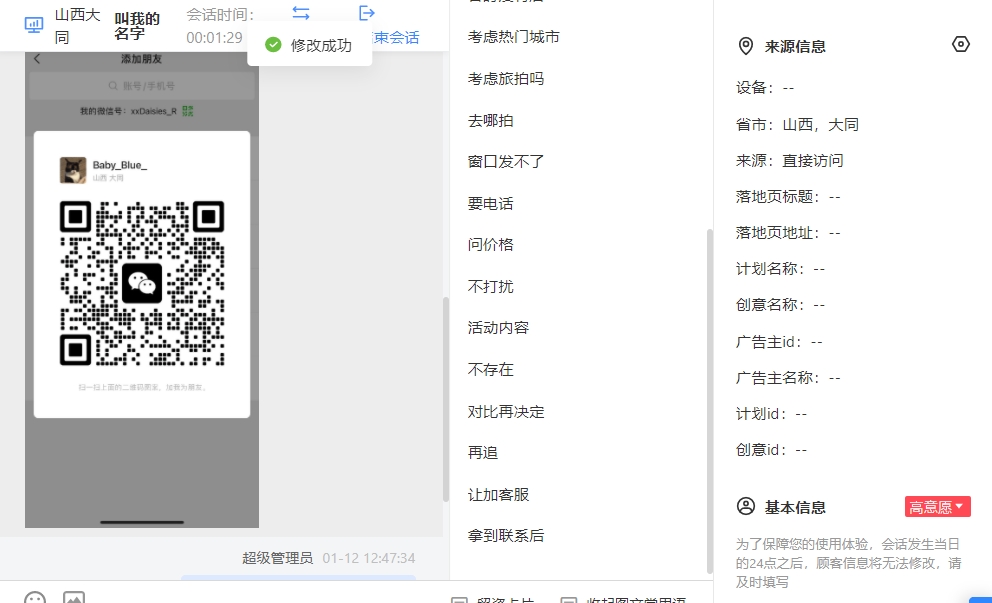The image size is (992, 603).
Task: Click the 落地页地址 row
Action: (x=788, y=233)
